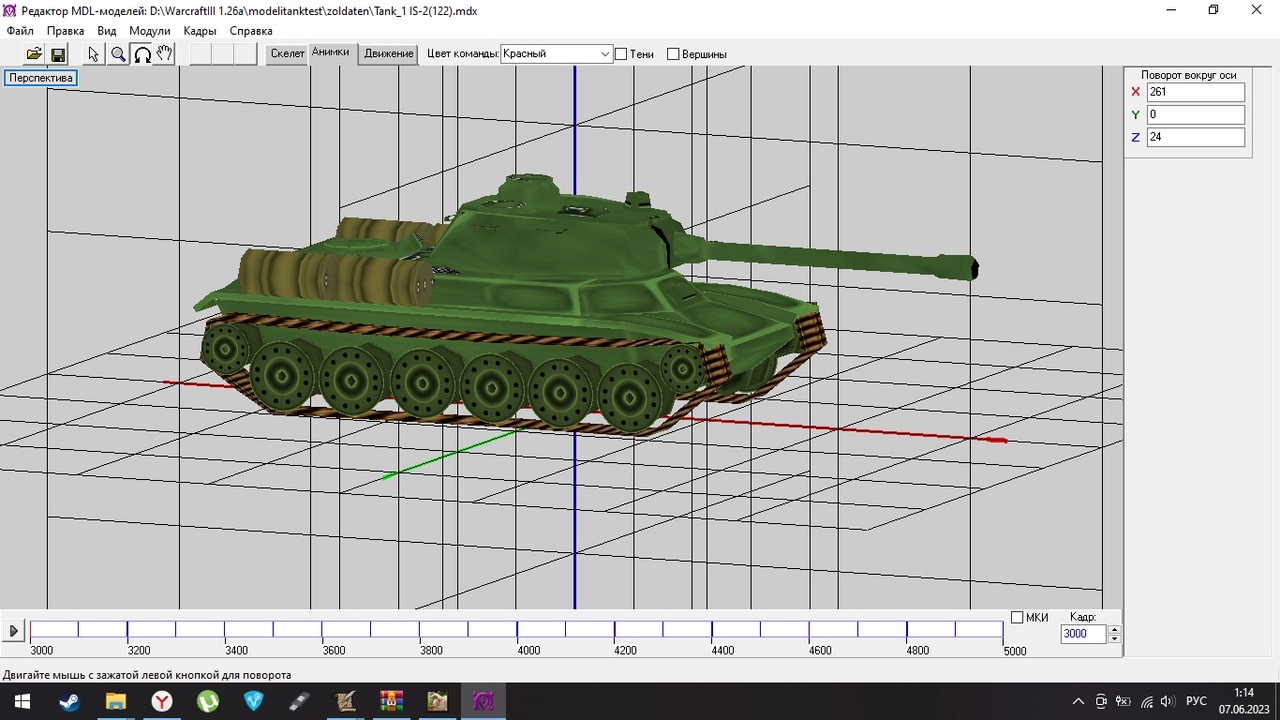
Task: Save the model with the floppy disk icon
Action: click(58, 54)
